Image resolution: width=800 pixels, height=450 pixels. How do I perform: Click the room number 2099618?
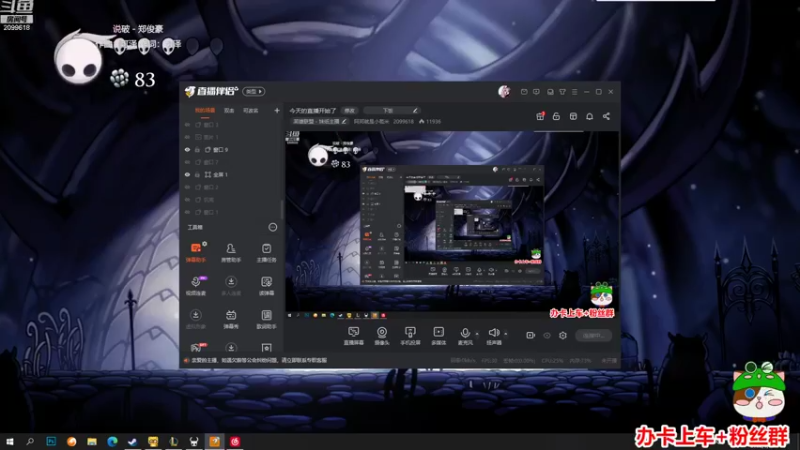[403, 121]
